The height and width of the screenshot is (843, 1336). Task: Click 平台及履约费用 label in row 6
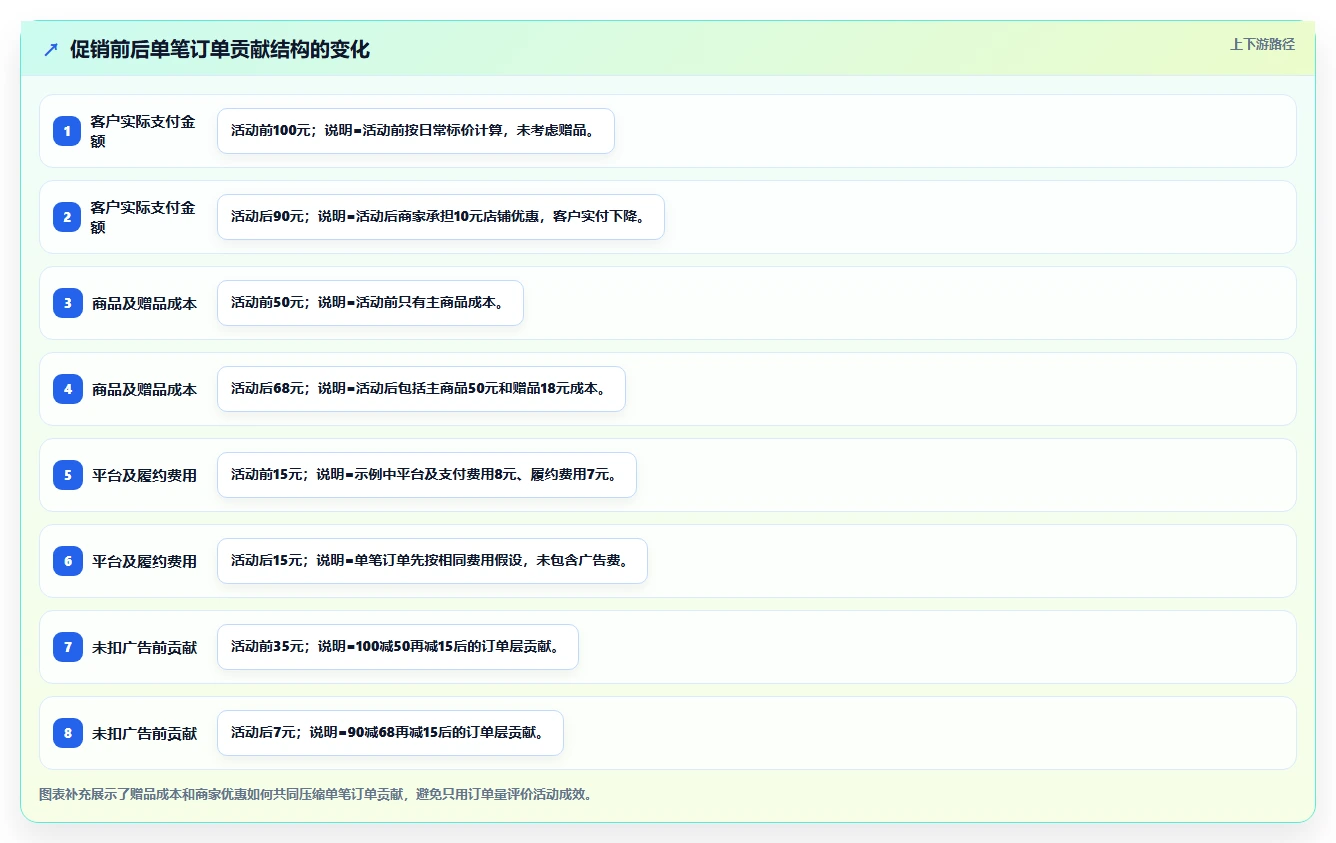click(144, 562)
